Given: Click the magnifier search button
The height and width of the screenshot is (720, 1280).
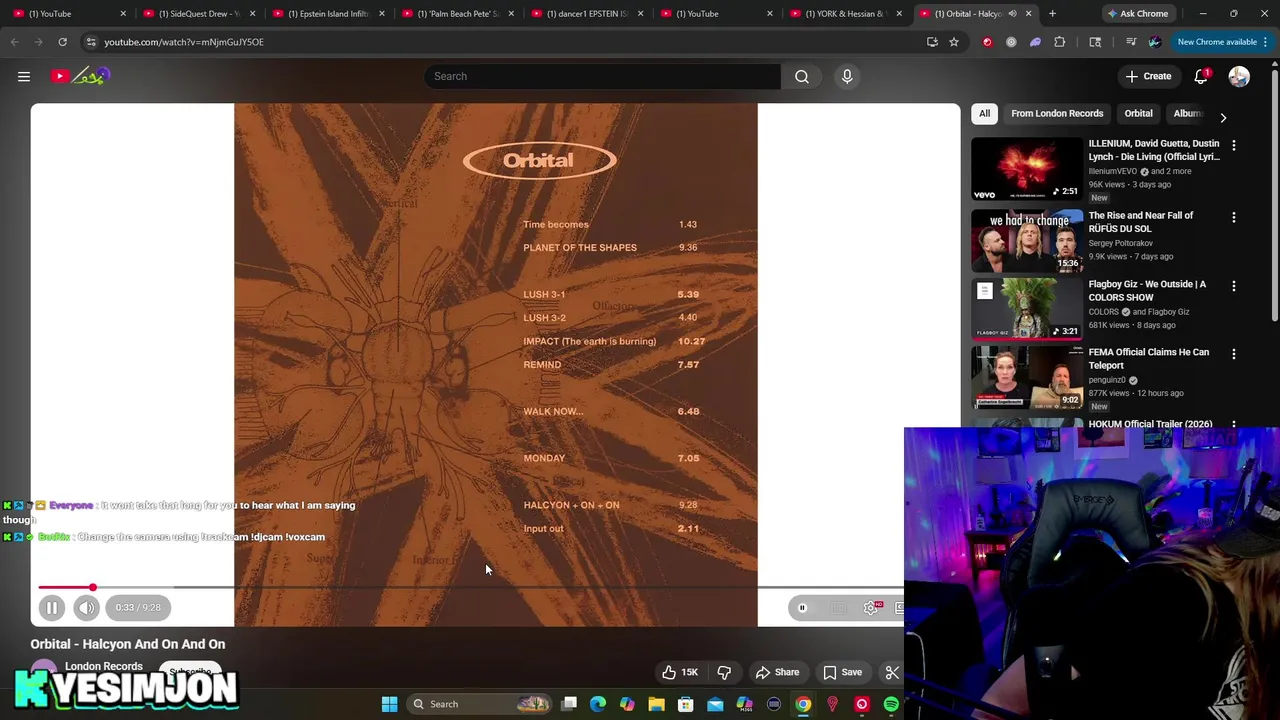Looking at the screenshot, I should pyautogui.click(x=802, y=76).
